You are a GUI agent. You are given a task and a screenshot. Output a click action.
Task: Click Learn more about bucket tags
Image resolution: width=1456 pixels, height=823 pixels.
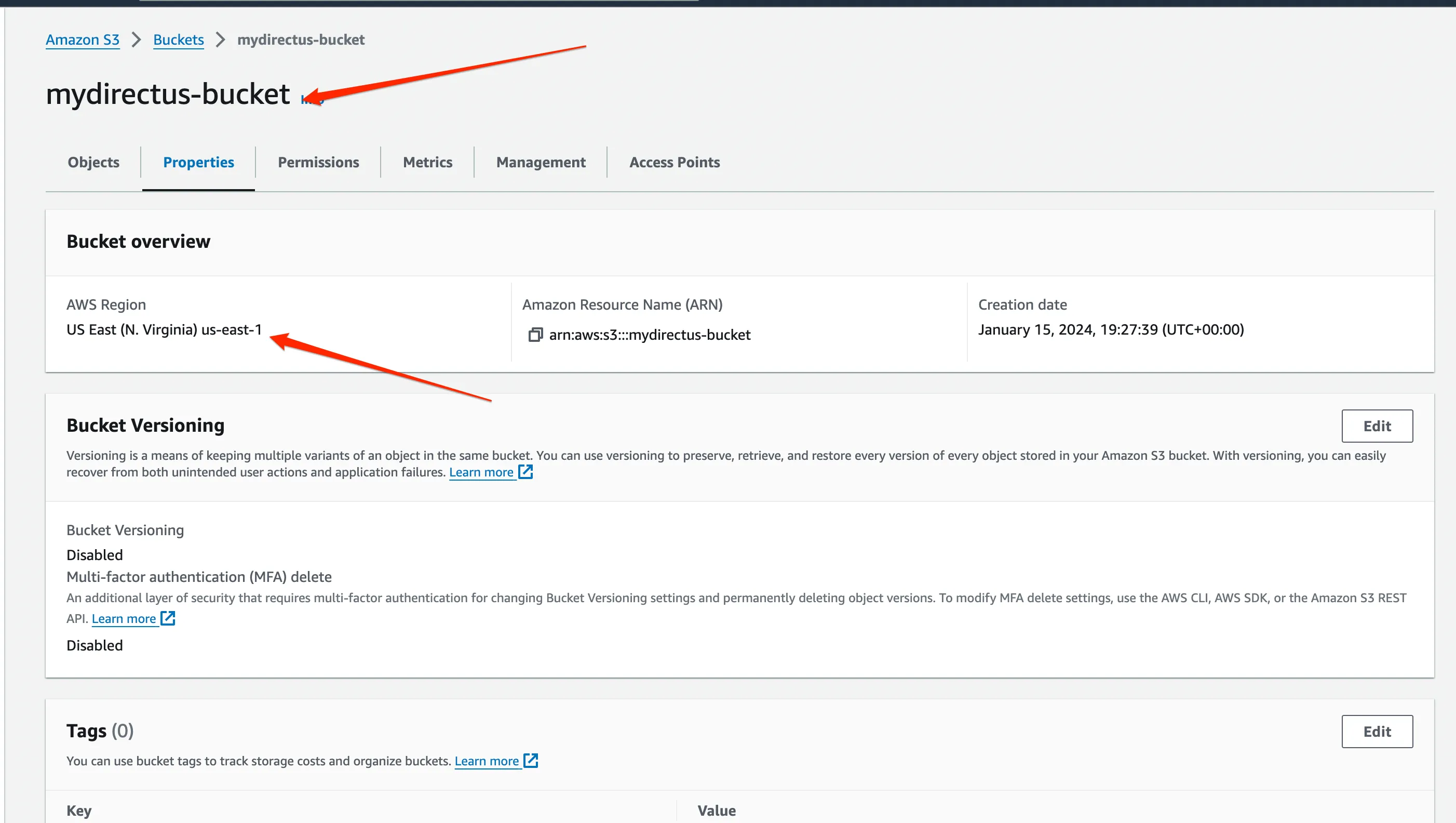487,760
